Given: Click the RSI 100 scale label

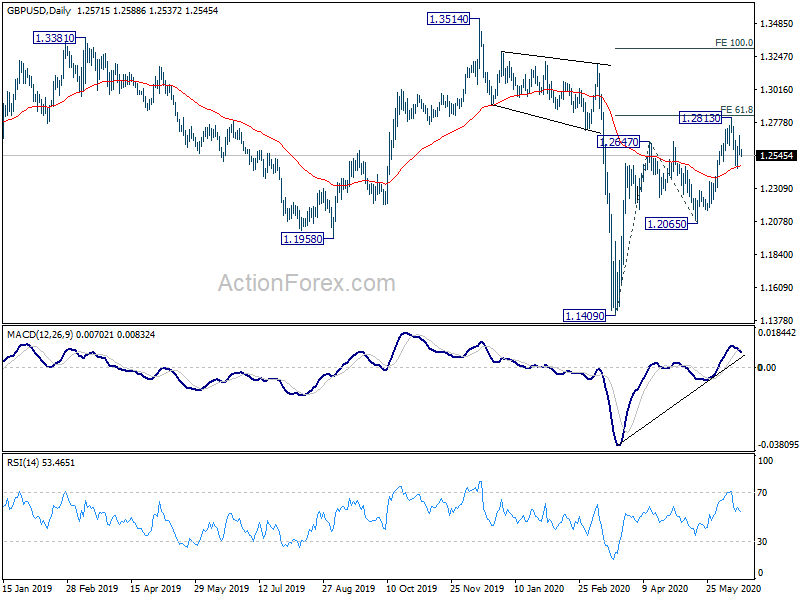Looking at the screenshot, I should tap(765, 461).
